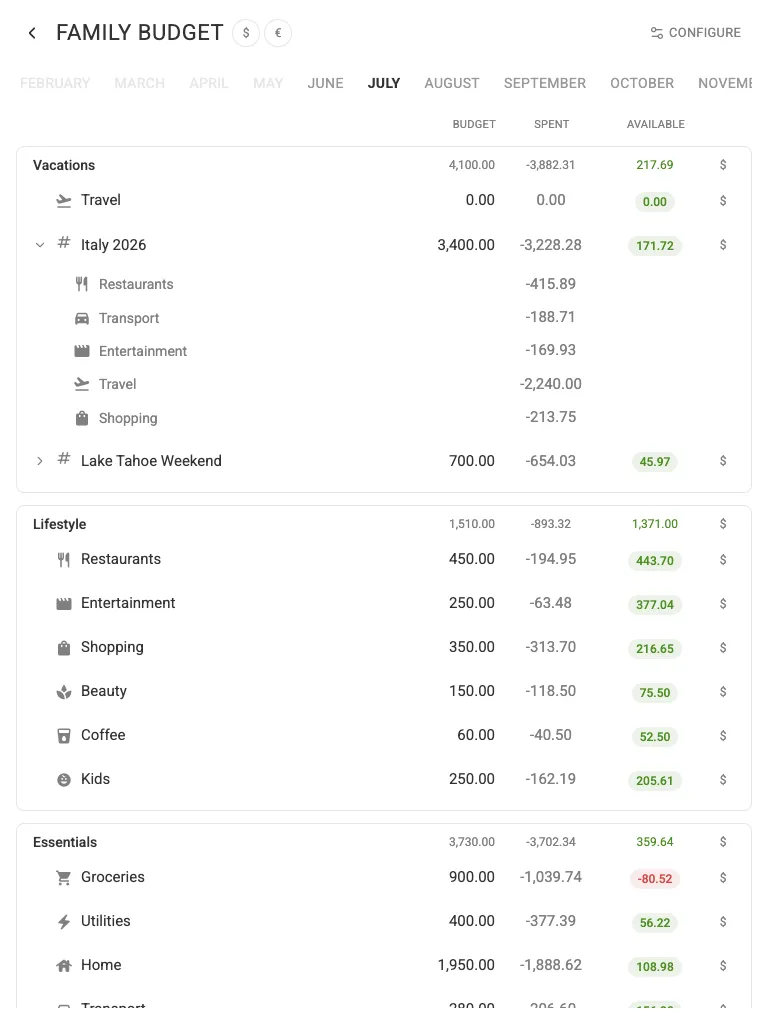Image resolution: width=768 pixels, height=1024 pixels.
Task: Click Groceries negative available badge -80.52
Action: [655, 879]
